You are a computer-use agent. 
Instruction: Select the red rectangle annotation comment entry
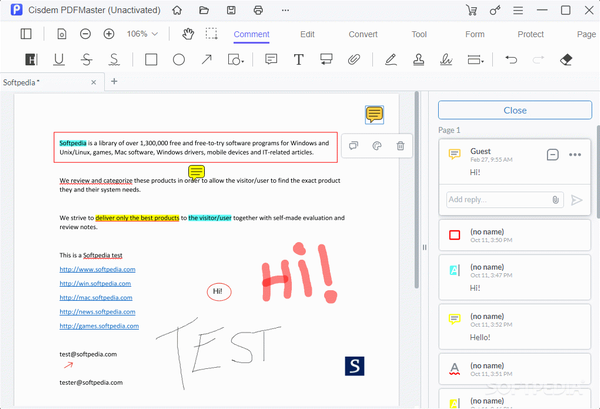point(515,235)
